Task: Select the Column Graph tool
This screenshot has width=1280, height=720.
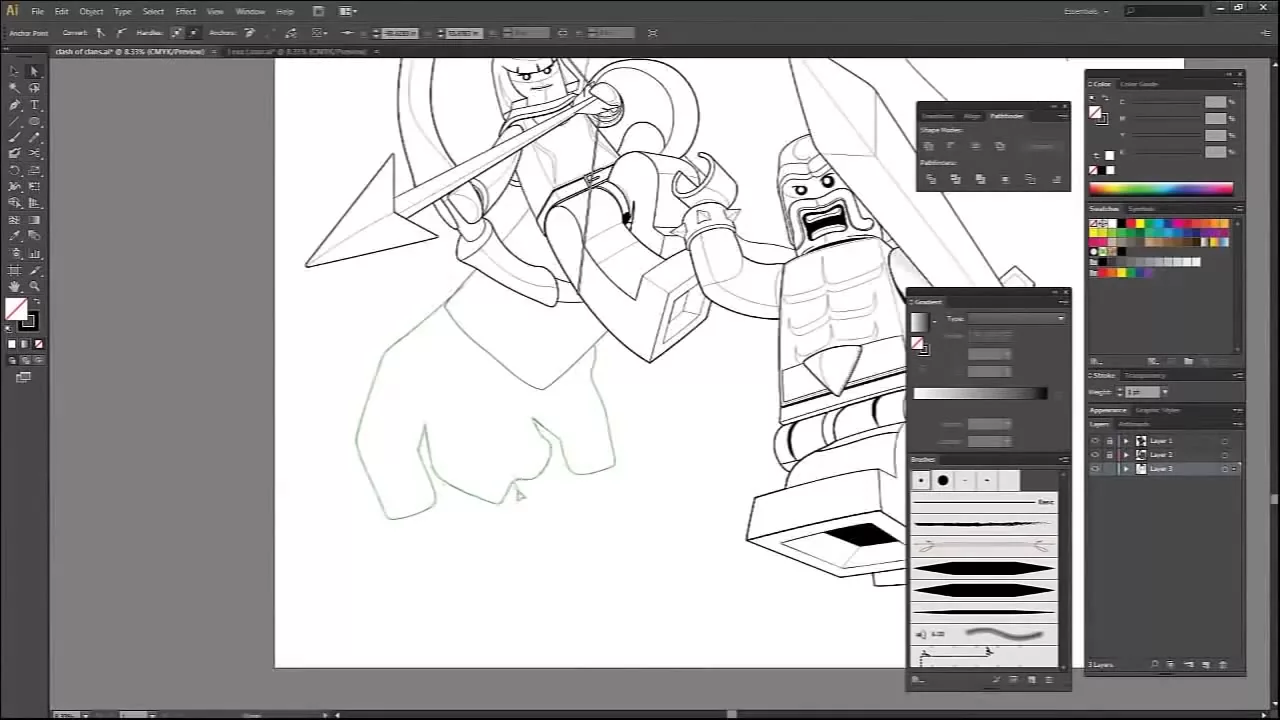Action: (34, 253)
